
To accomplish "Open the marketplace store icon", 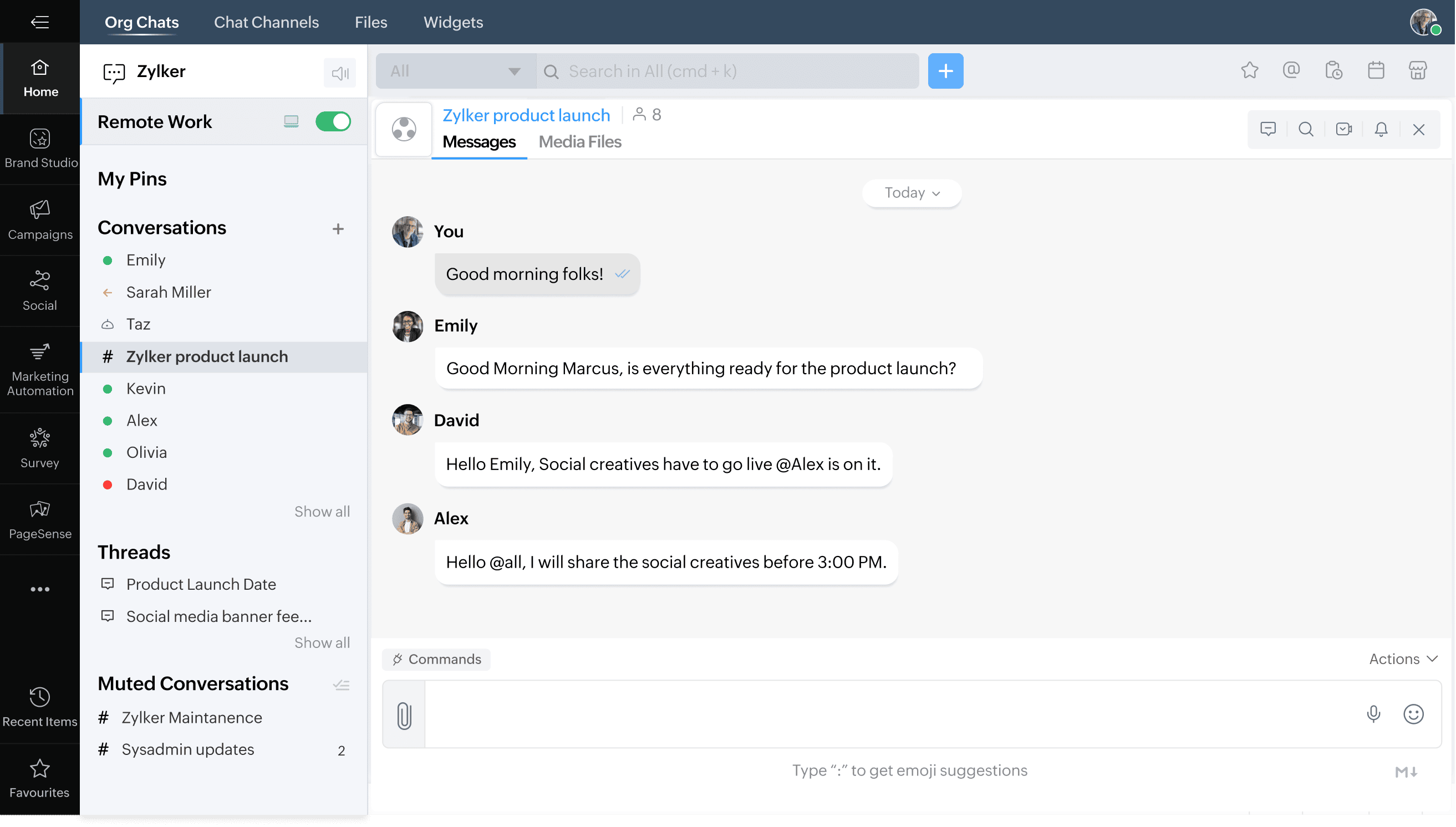I will pyautogui.click(x=1418, y=70).
